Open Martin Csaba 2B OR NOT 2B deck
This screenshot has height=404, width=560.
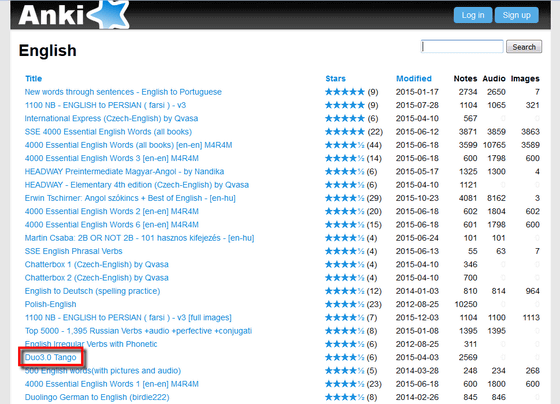coord(139,238)
